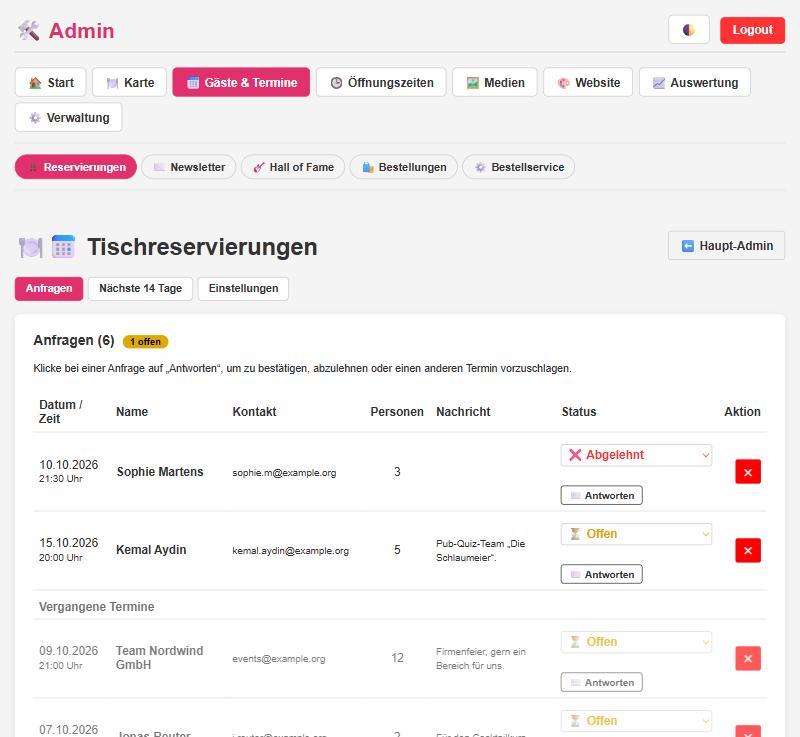This screenshot has height=737, width=800.
Task: Click the Status column header
Action: pos(579,412)
